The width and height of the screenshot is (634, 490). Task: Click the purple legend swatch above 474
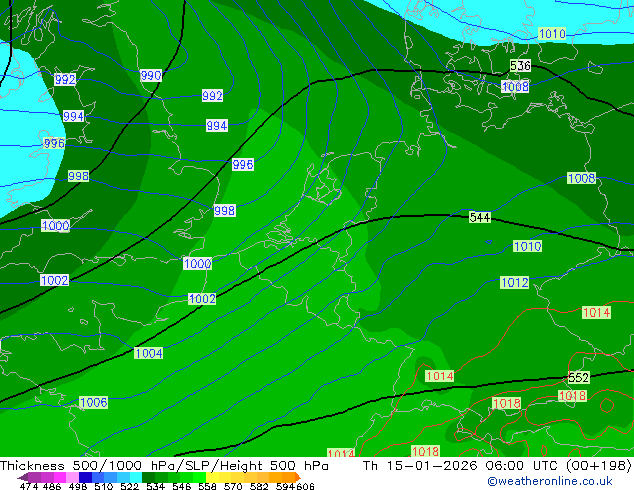[x=34, y=477]
